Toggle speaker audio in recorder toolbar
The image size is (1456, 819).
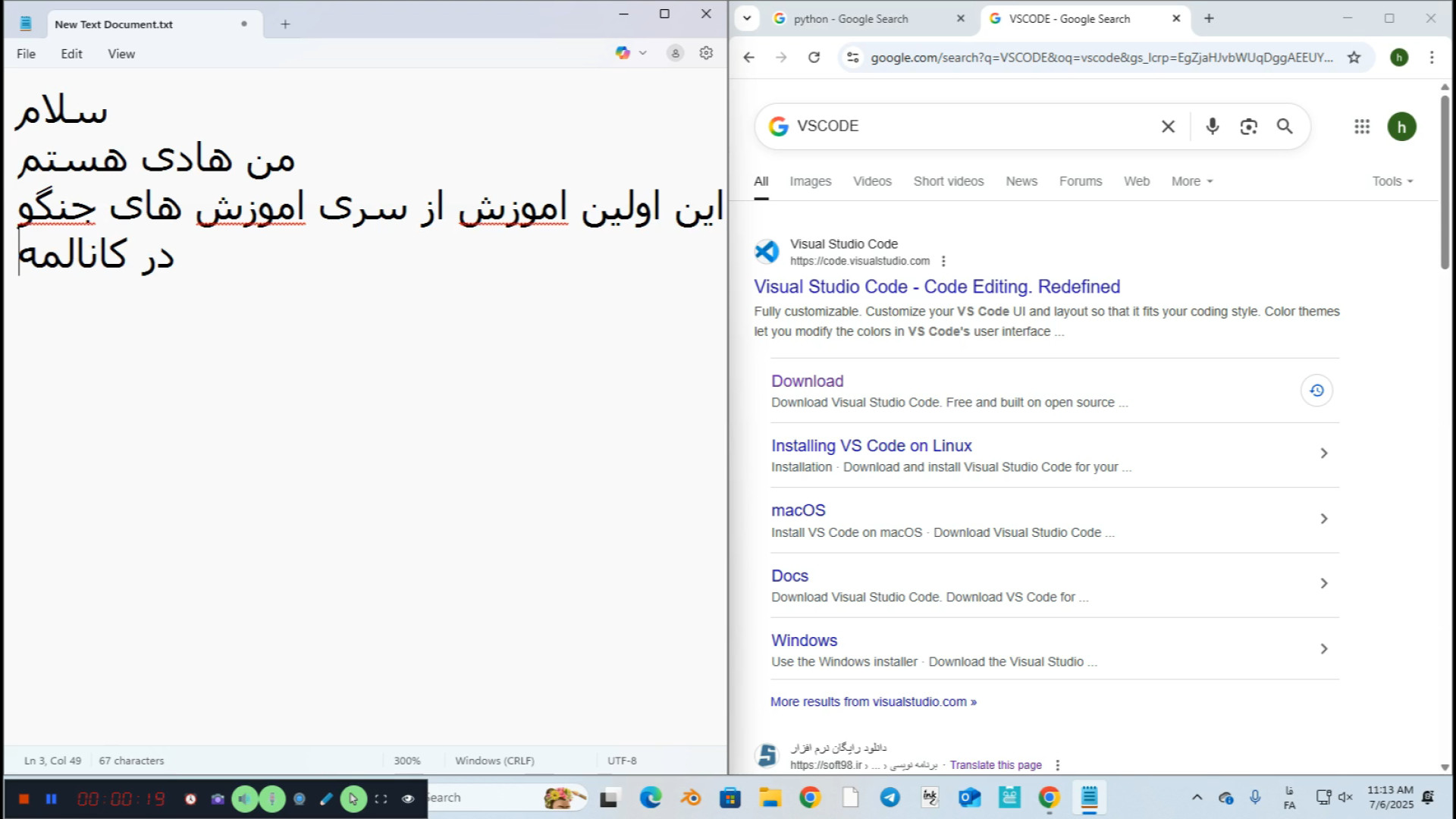click(x=244, y=799)
